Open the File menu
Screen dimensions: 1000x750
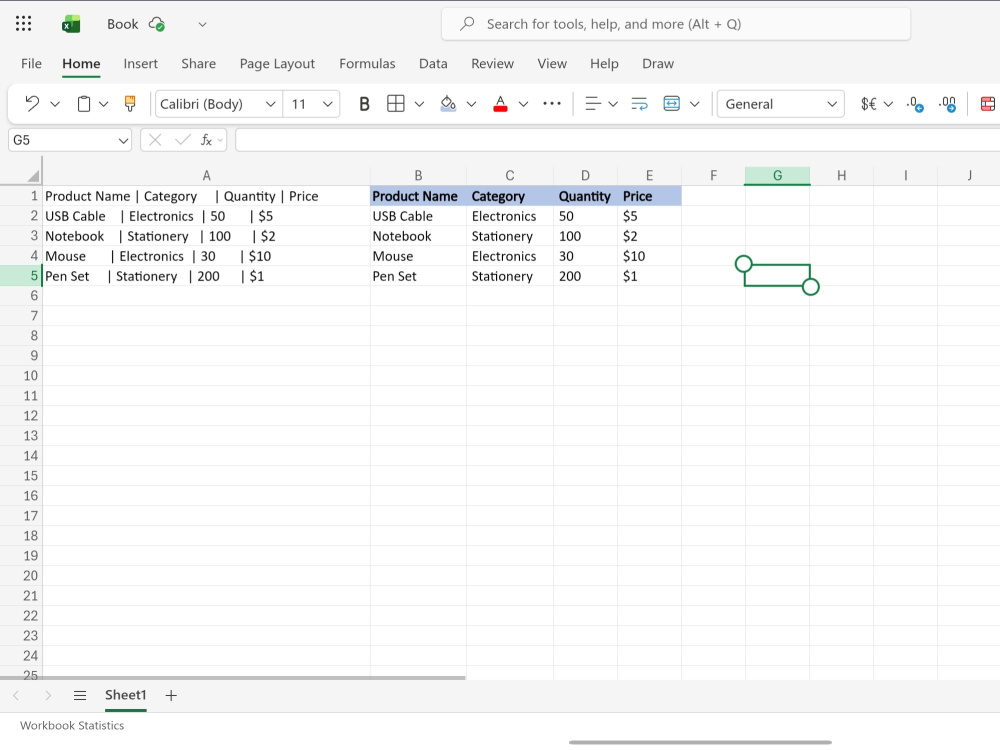pos(31,64)
